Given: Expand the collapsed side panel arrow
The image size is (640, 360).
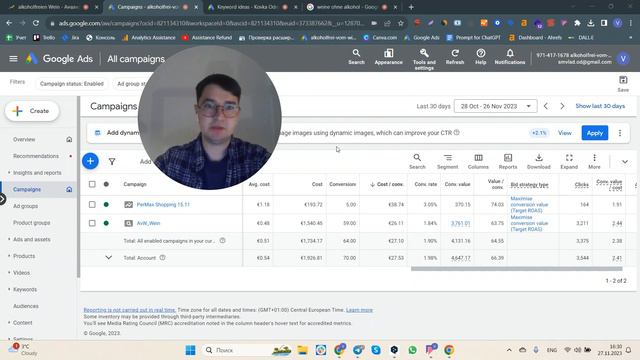Looking at the screenshot, I should [x=2, y=199].
